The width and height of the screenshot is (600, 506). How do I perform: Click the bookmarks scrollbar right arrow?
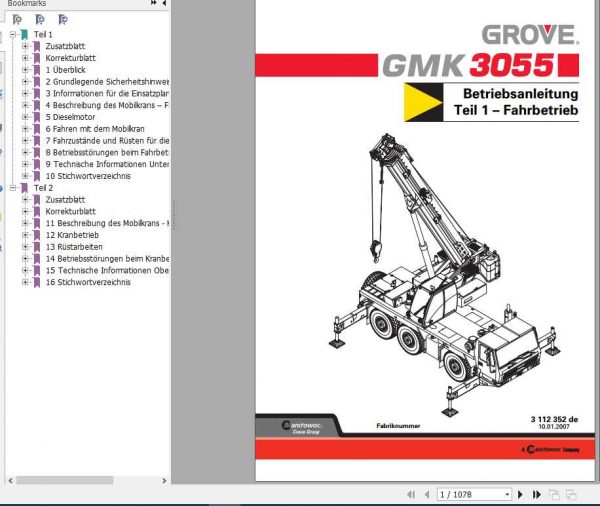(x=164, y=480)
